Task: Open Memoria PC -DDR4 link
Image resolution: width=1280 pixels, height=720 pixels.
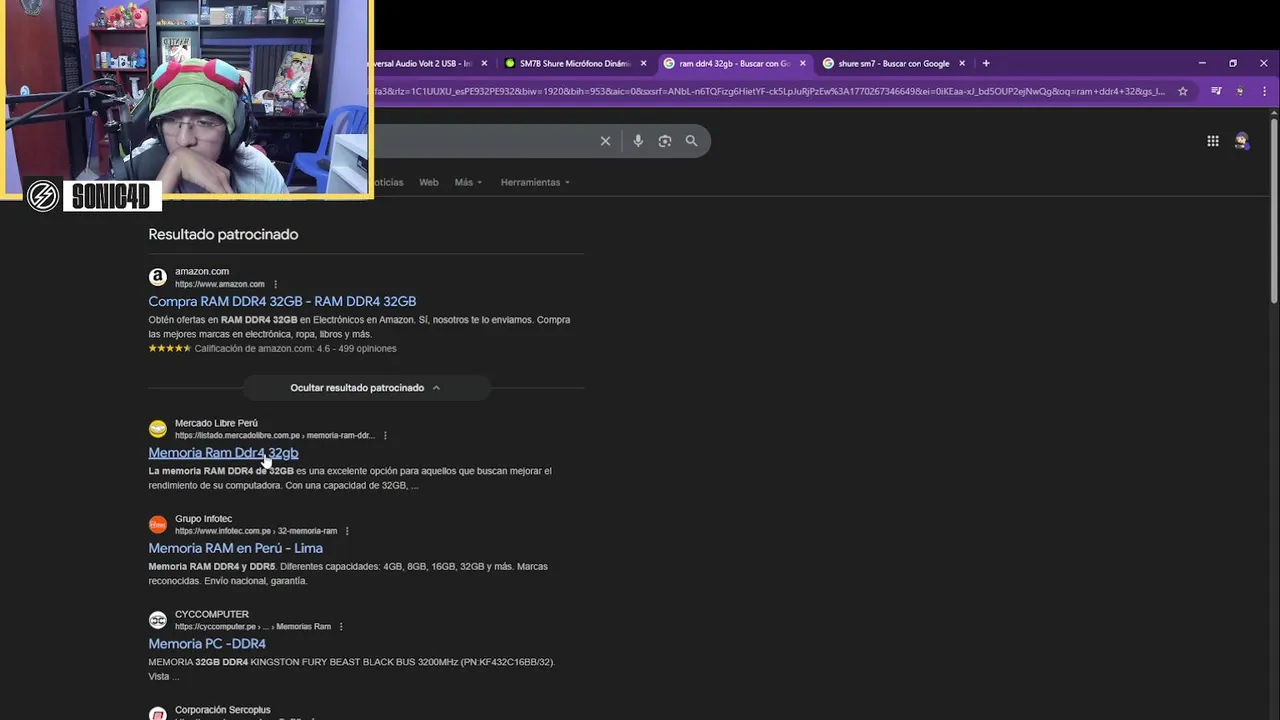Action: [x=207, y=644]
